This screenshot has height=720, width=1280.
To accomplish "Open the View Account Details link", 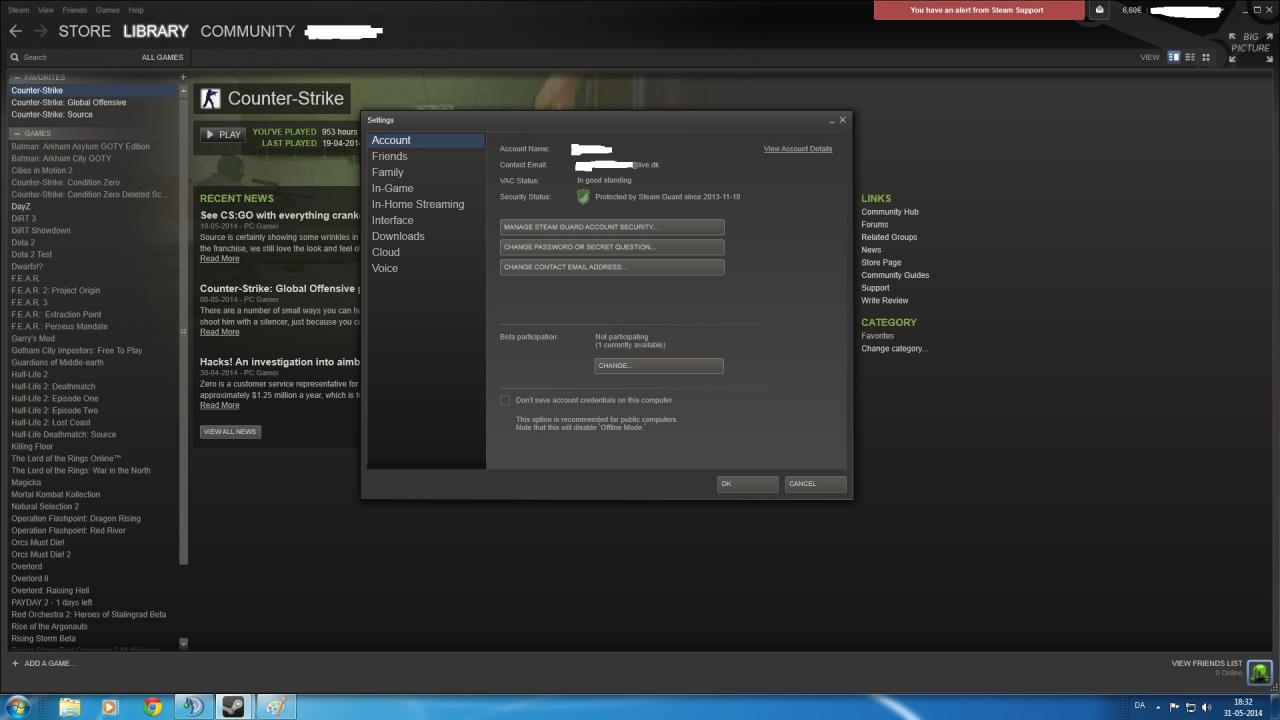I will click(797, 149).
